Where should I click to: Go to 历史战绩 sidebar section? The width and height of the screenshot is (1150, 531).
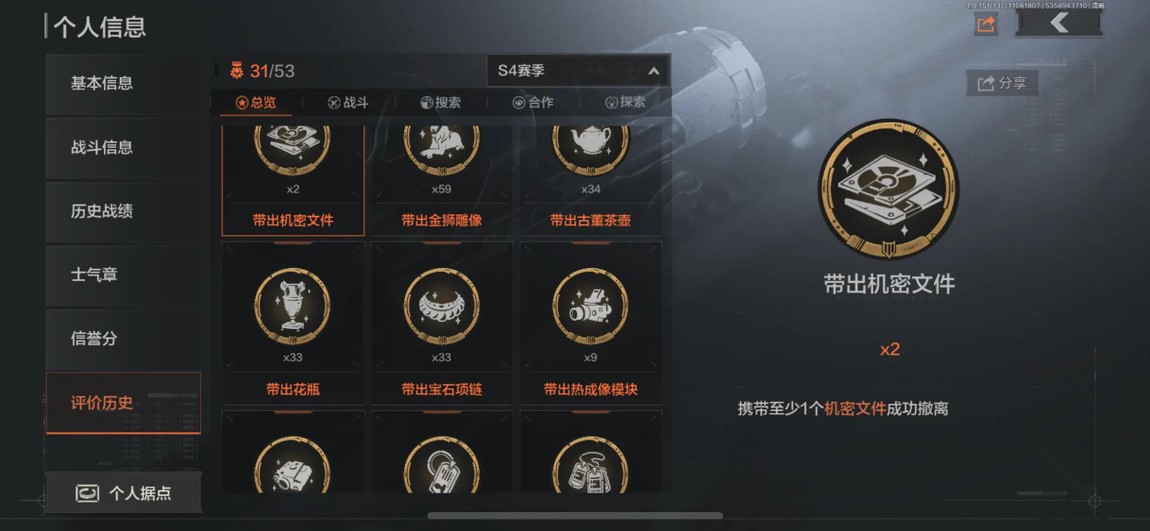(122, 211)
